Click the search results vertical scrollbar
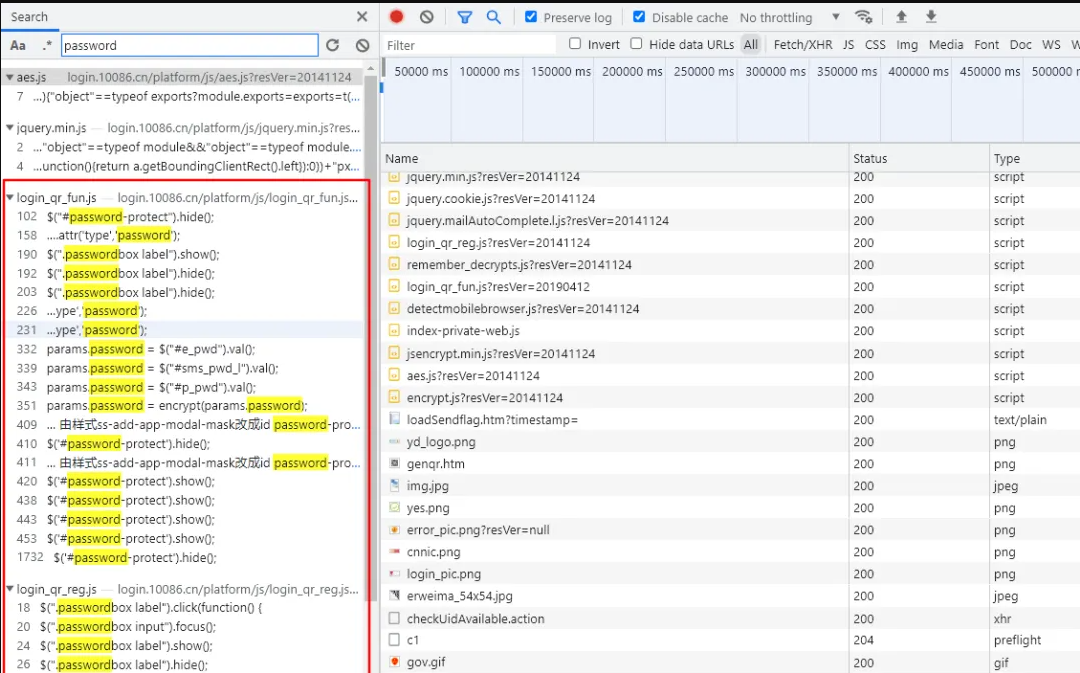Viewport: 1080px width, 673px height. click(x=371, y=338)
